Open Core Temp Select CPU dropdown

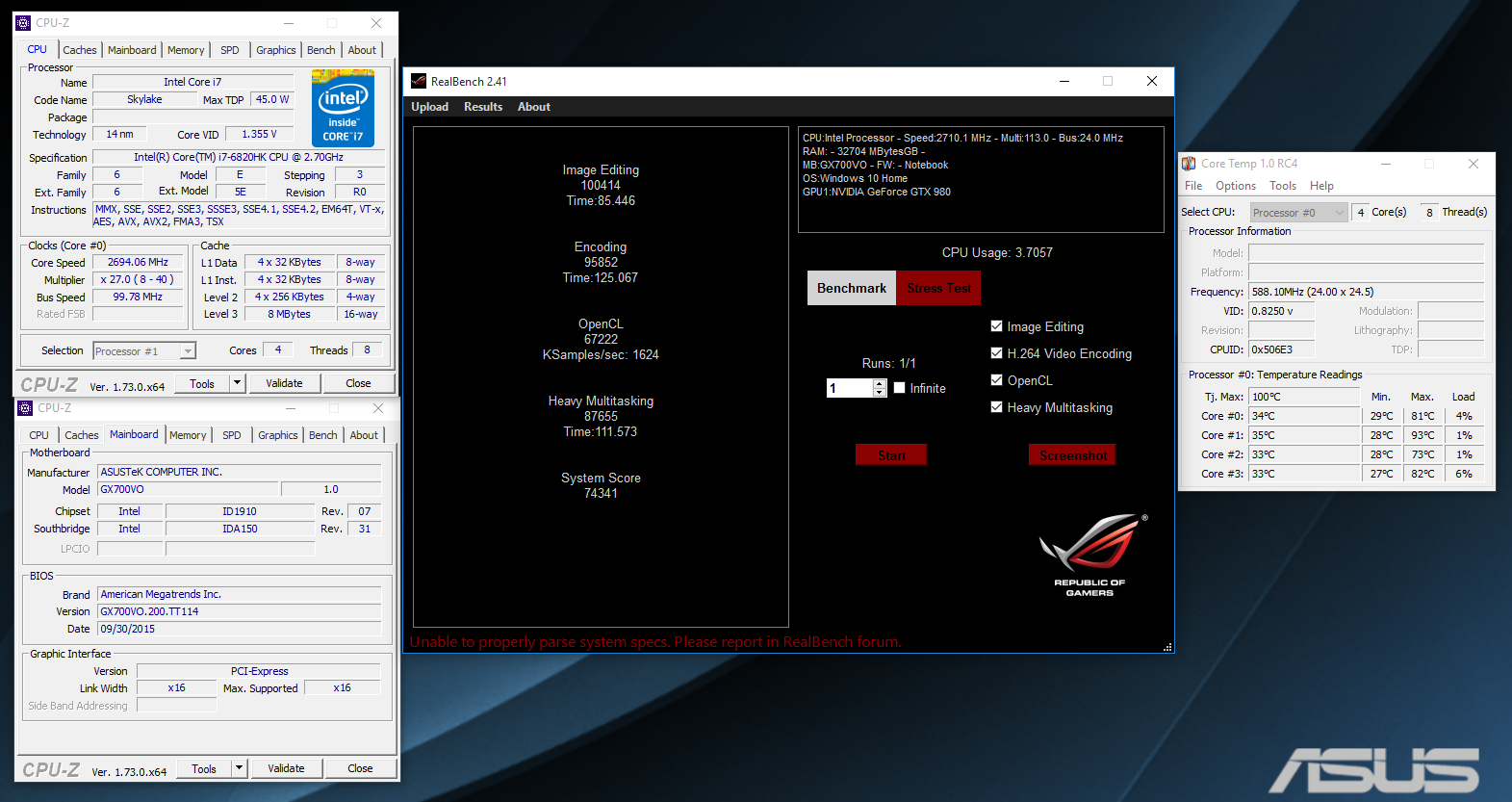click(1298, 213)
